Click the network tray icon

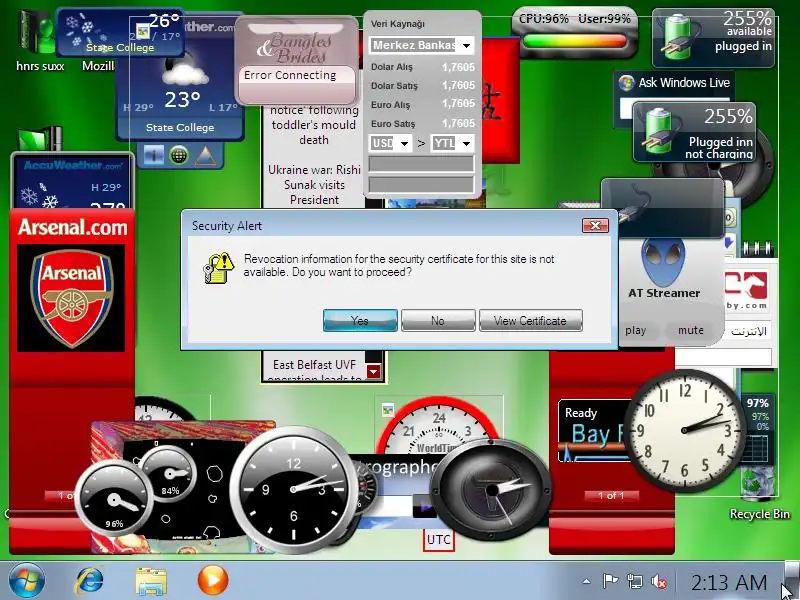click(635, 581)
